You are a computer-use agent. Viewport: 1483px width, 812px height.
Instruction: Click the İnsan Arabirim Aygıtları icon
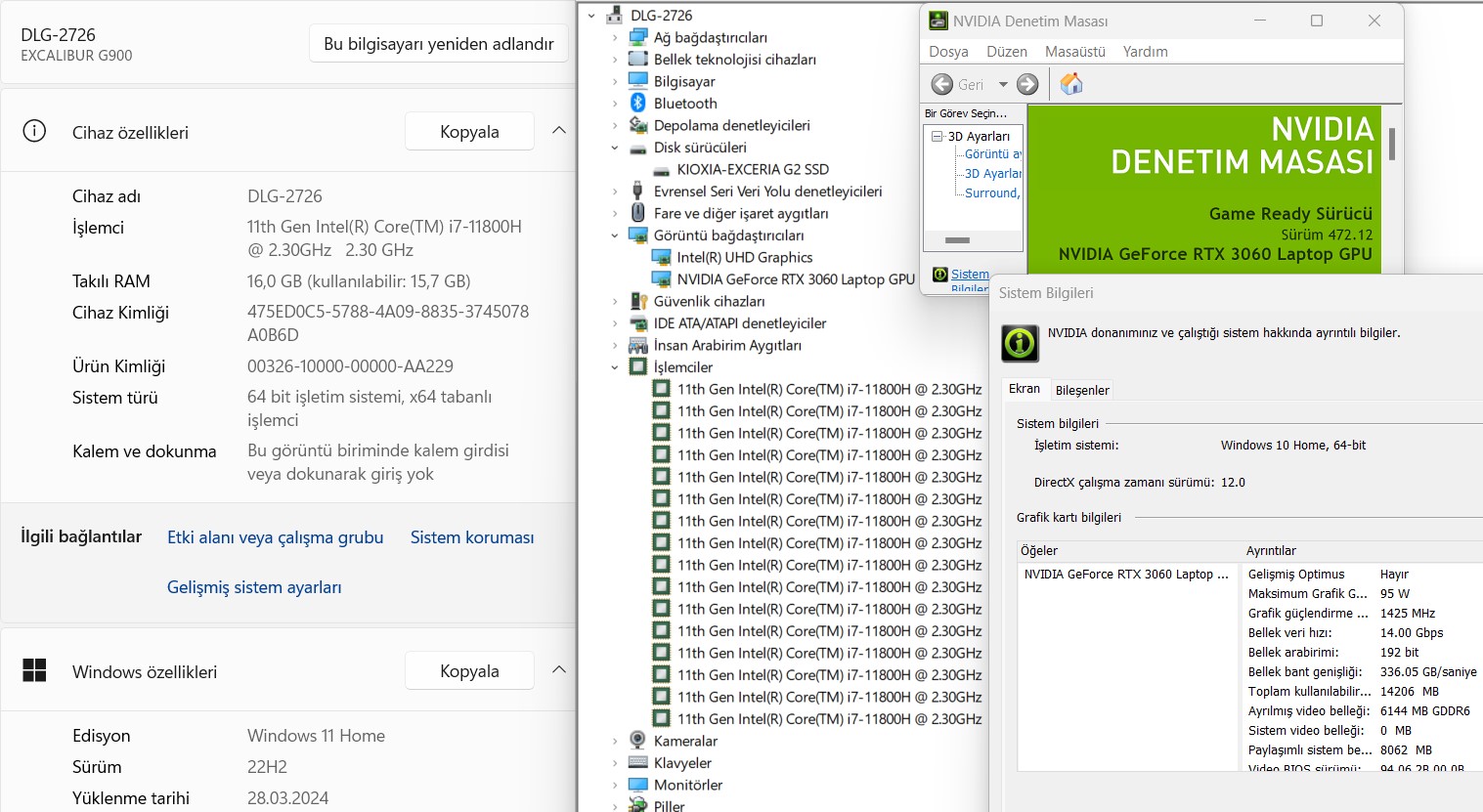(638, 345)
